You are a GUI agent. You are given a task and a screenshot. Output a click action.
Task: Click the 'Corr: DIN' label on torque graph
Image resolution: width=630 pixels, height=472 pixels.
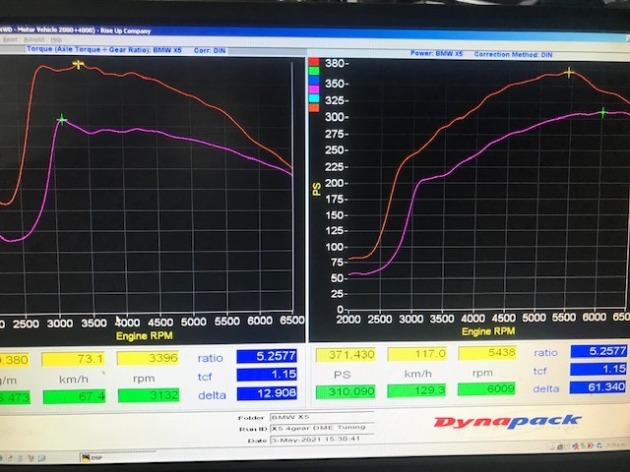coord(209,51)
